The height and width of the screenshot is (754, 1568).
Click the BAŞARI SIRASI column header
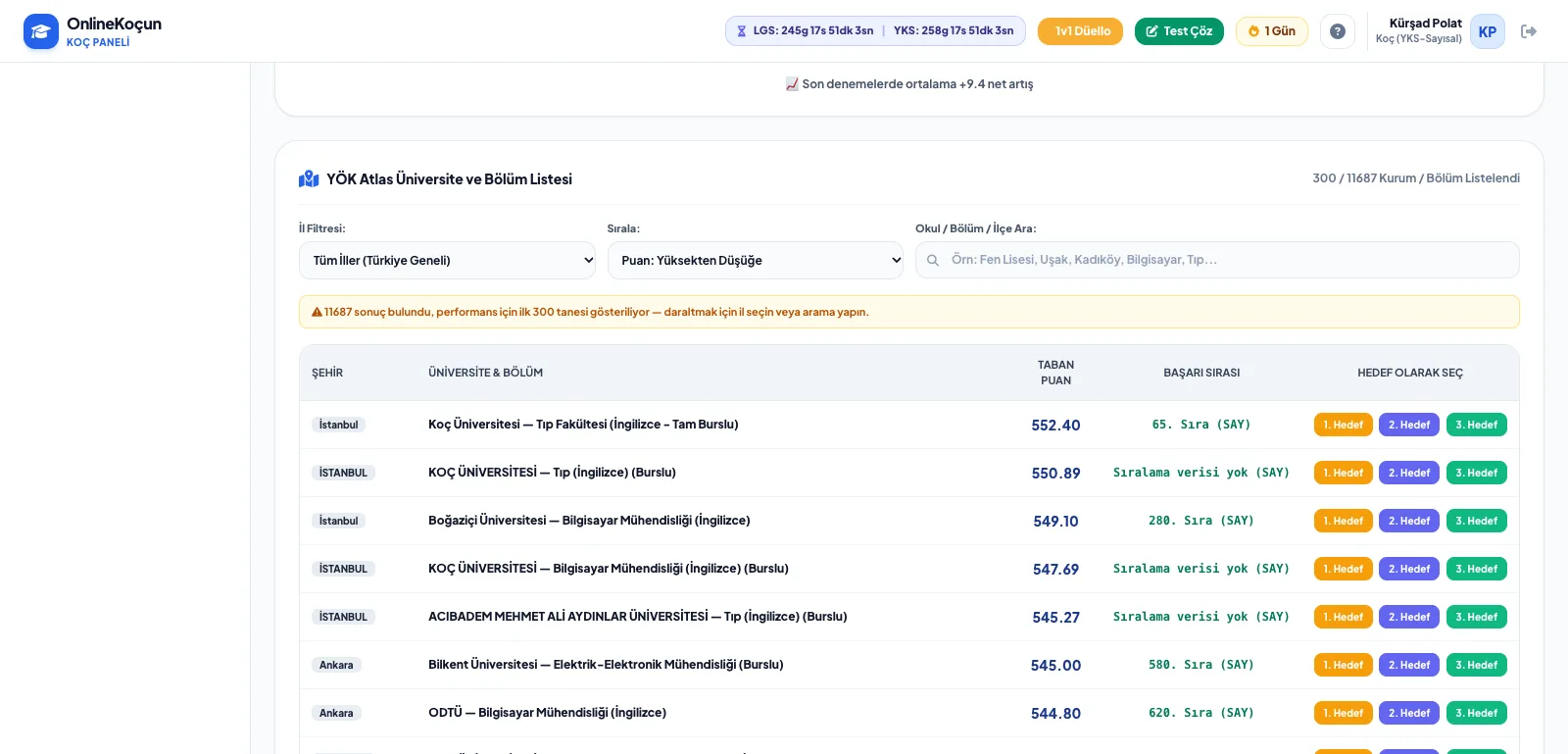tap(1201, 373)
